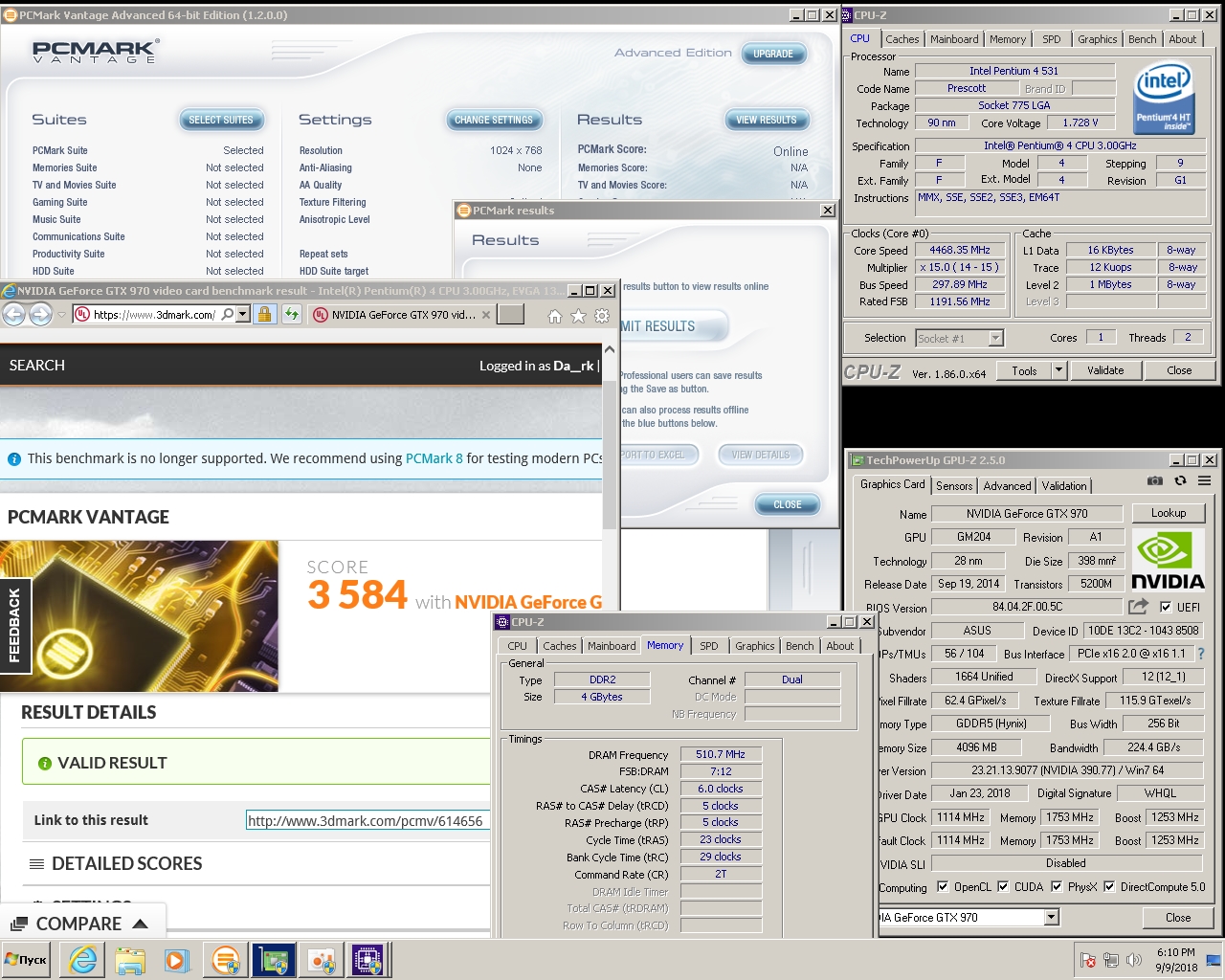The height and width of the screenshot is (980, 1225).
Task: Go back in Internet Explorer
Action: 14,314
